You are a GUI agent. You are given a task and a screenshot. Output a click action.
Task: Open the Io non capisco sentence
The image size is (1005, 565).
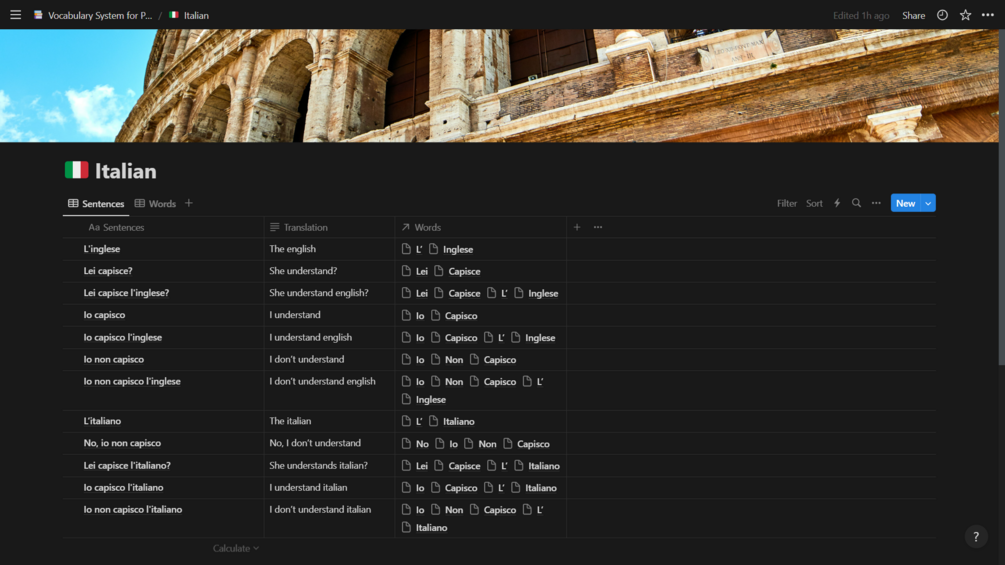(x=113, y=359)
